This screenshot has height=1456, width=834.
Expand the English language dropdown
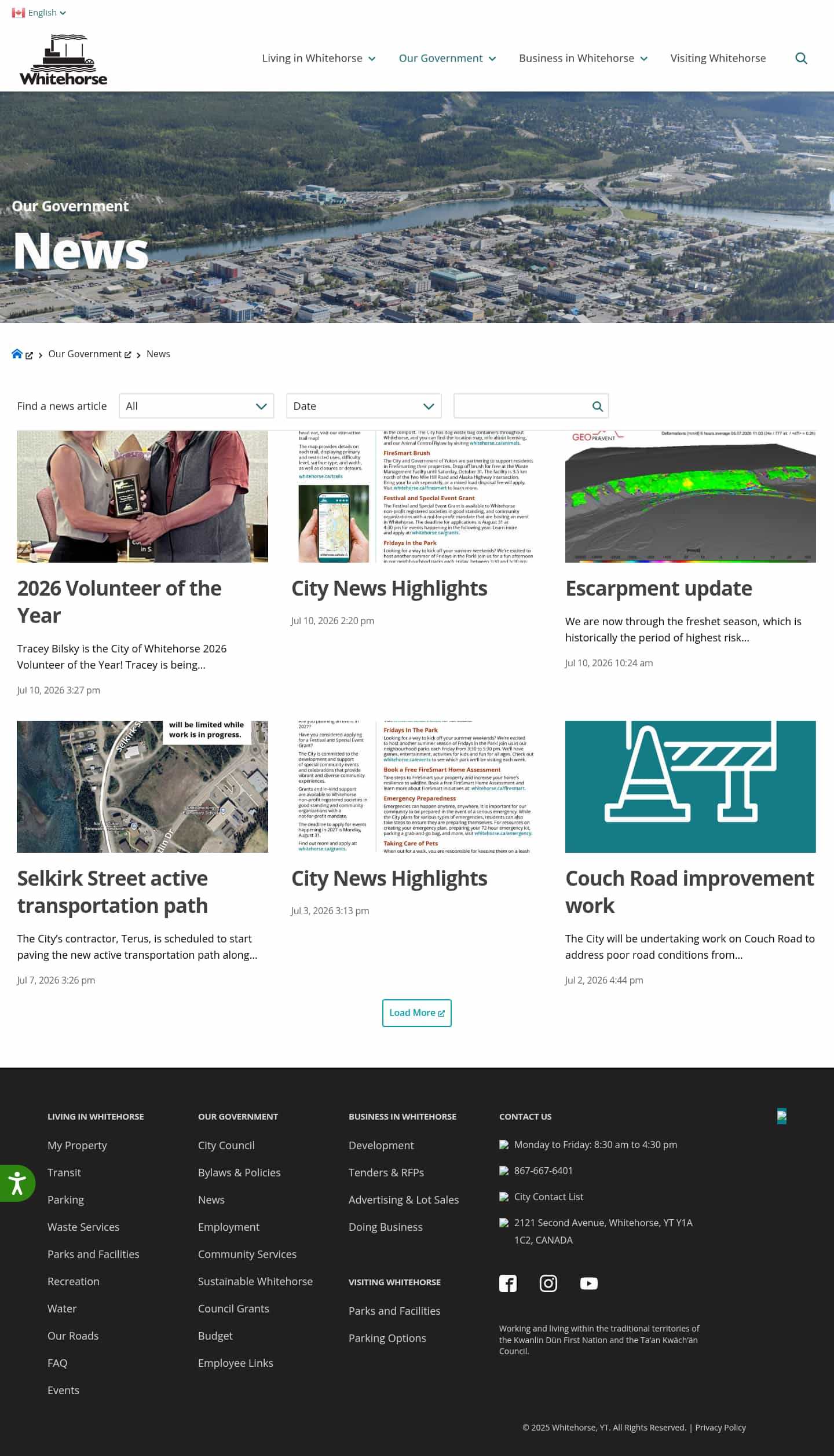click(47, 13)
